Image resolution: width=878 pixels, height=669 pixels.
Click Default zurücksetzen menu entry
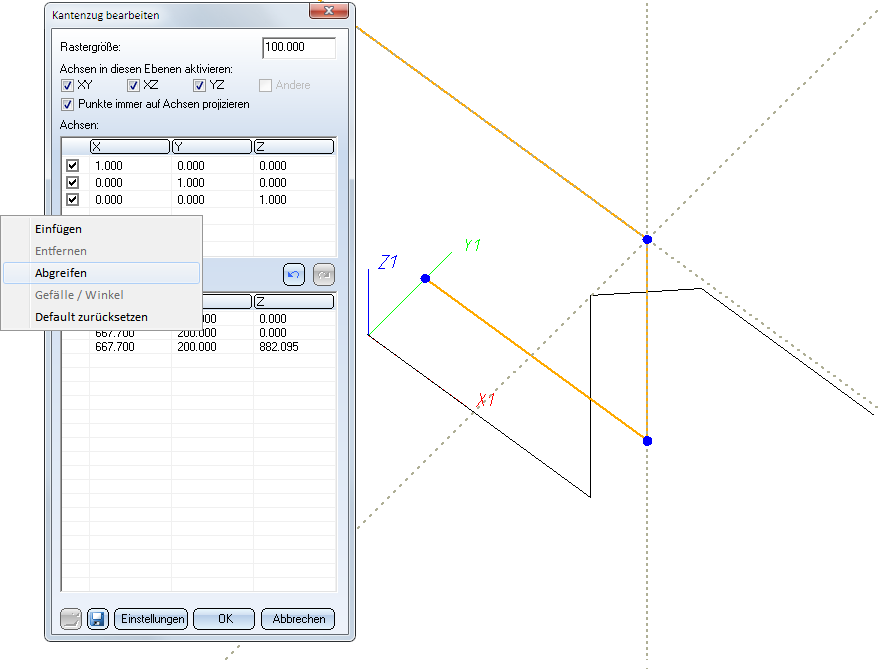coord(91,317)
